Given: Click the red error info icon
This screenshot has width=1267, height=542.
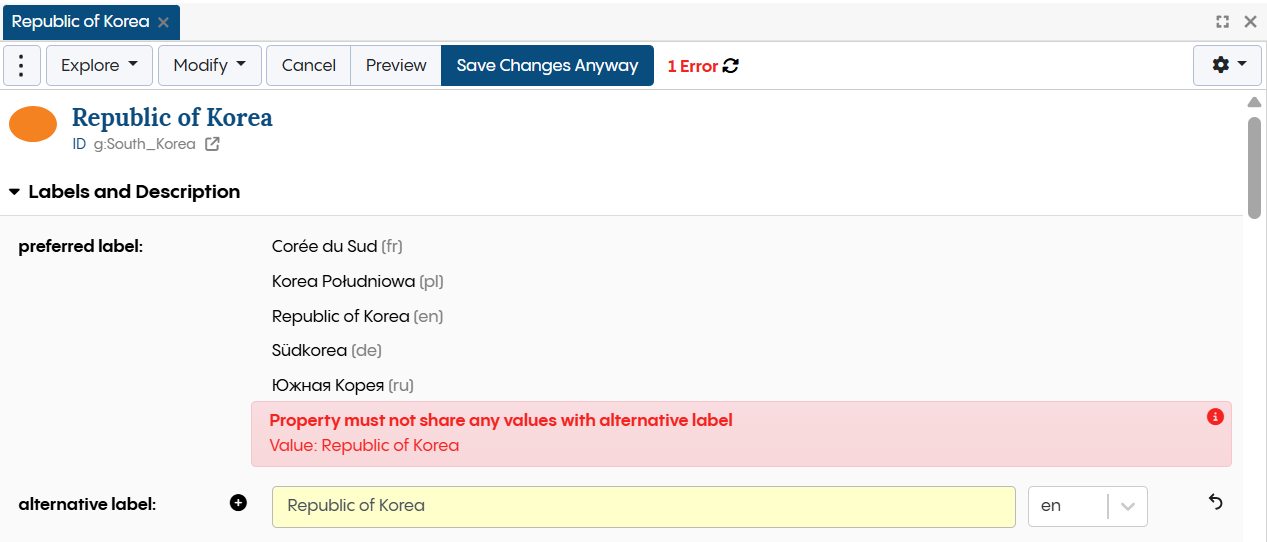Looking at the screenshot, I should pyautogui.click(x=1215, y=417).
